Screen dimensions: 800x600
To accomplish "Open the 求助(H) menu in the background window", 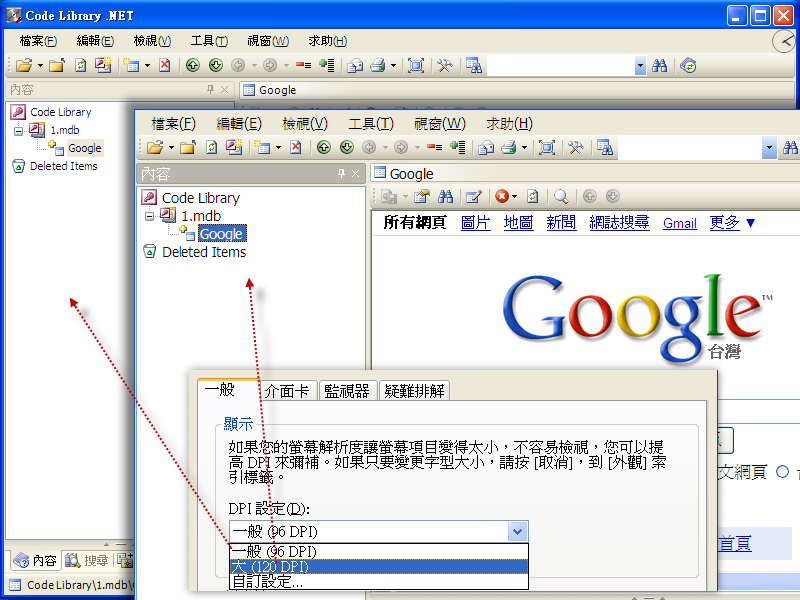I will click(x=328, y=40).
